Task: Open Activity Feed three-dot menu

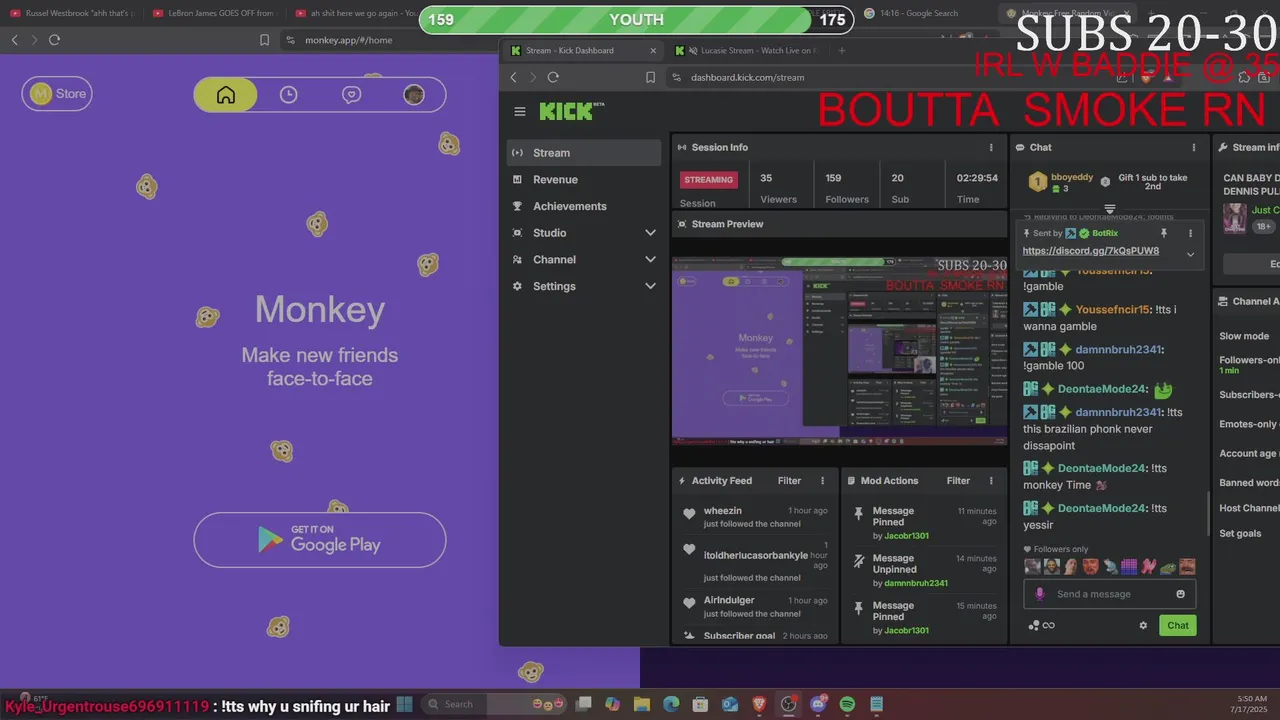Action: pyautogui.click(x=823, y=481)
